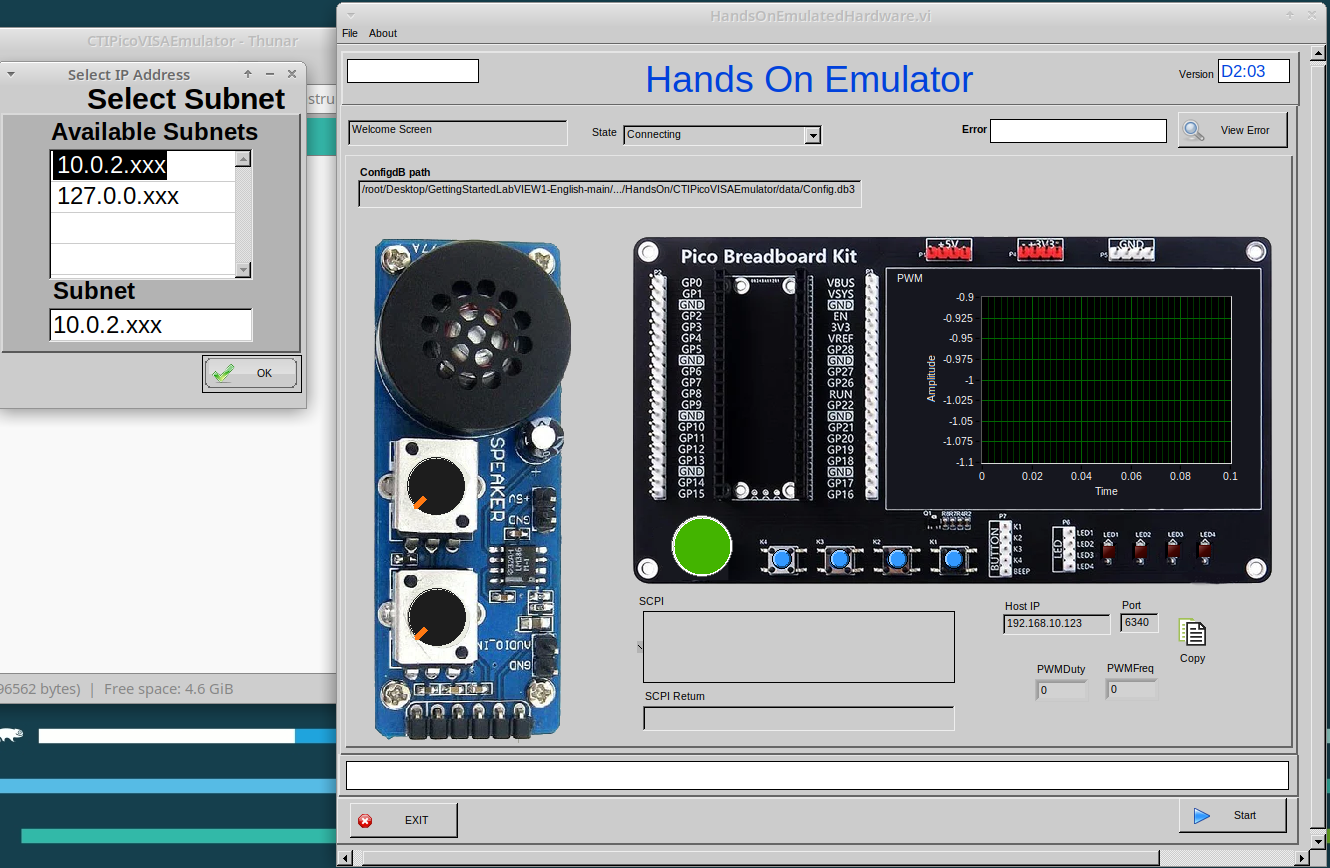Click the Start button

pos(1232,815)
